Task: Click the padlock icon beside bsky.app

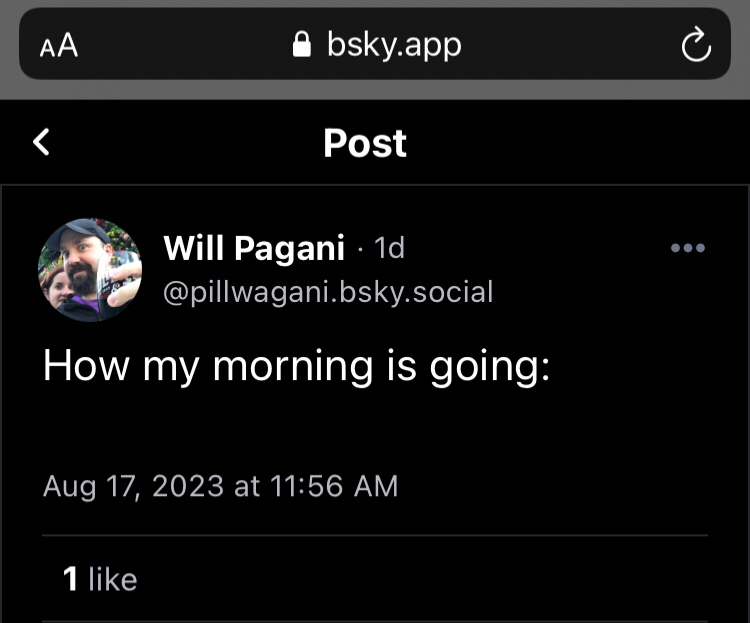Action: (x=301, y=44)
